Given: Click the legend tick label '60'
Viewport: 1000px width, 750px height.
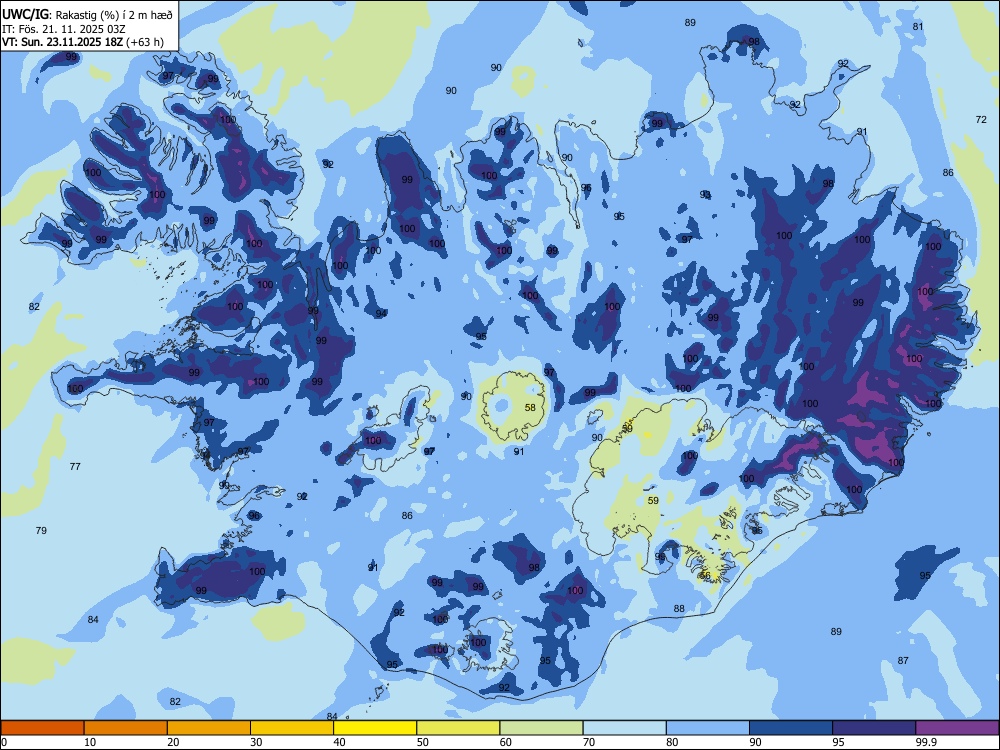Looking at the screenshot, I should [x=506, y=742].
